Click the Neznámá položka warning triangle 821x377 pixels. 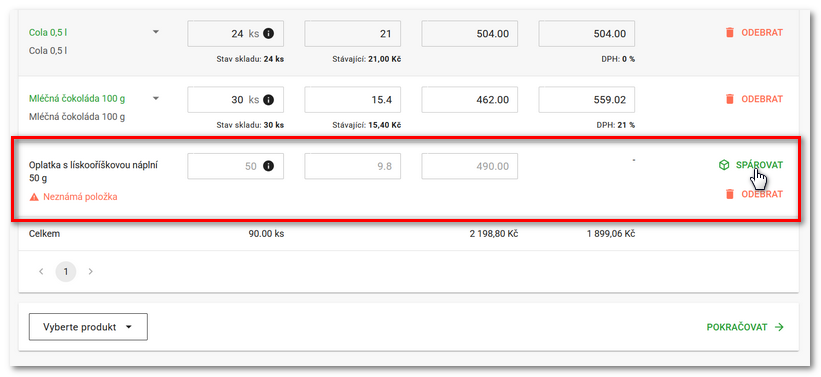[34, 197]
